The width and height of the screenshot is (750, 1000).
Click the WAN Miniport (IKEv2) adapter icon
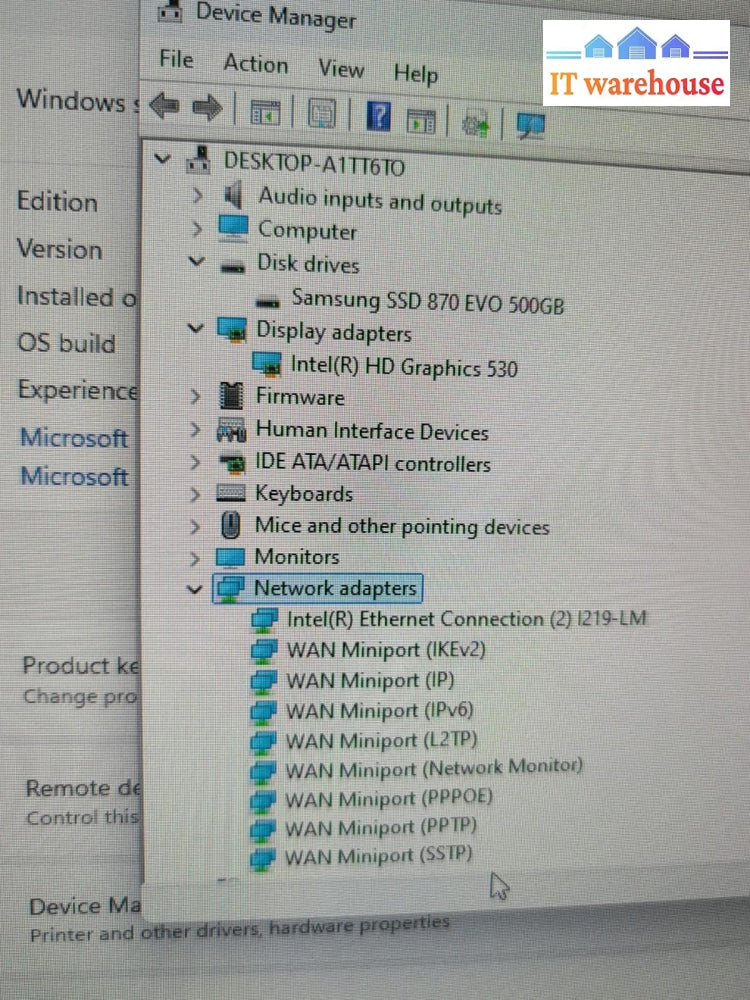pos(263,650)
